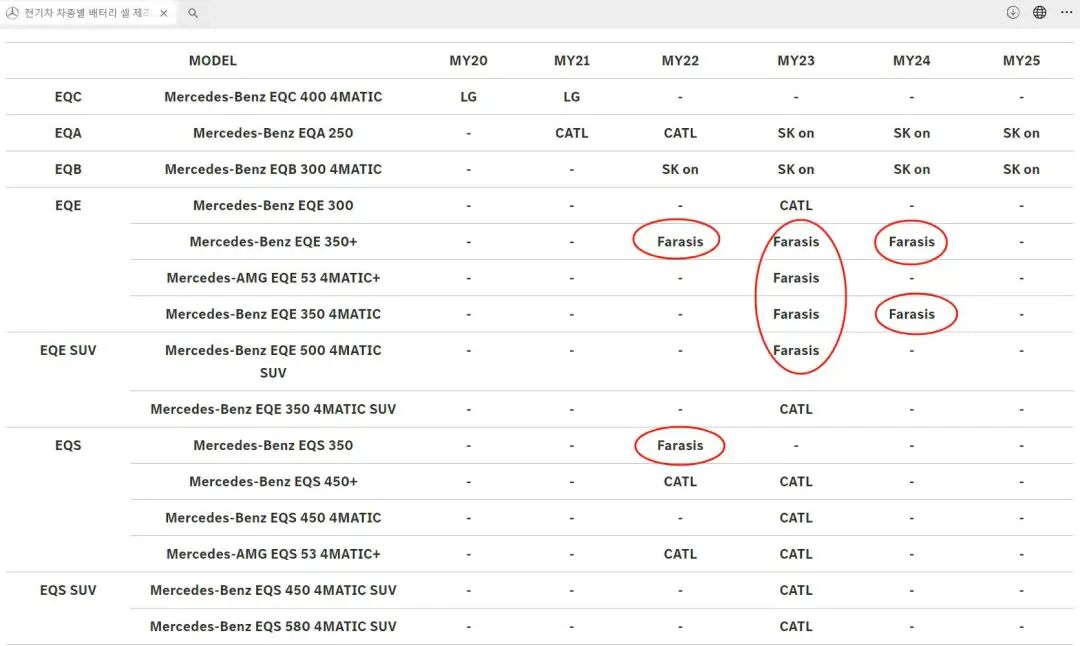This screenshot has width=1080, height=646.
Task: Click CATL cell in EQS 450+ MY22
Action: click(x=680, y=481)
